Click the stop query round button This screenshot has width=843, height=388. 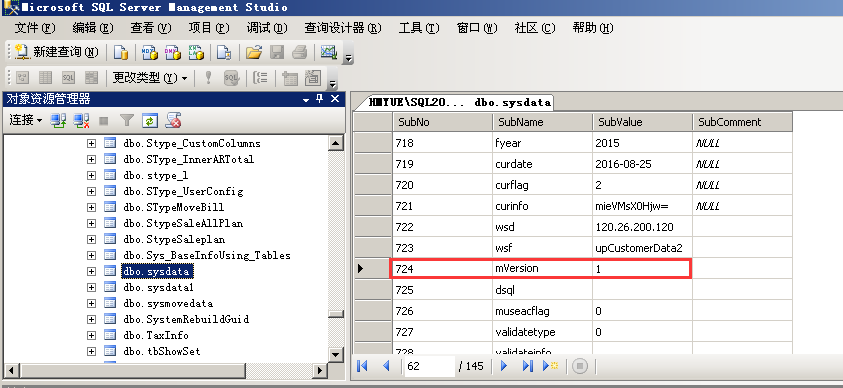click(580, 366)
